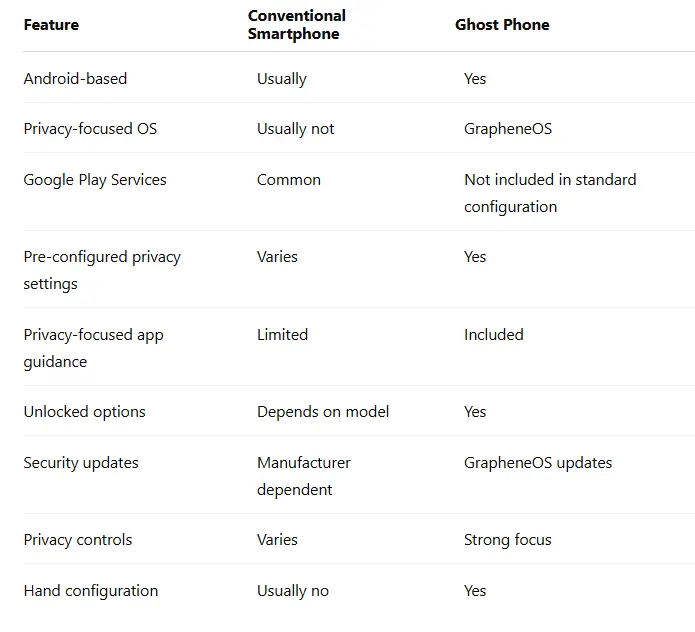Select the Privacy controls row label
The image size is (695, 632).
(78, 540)
